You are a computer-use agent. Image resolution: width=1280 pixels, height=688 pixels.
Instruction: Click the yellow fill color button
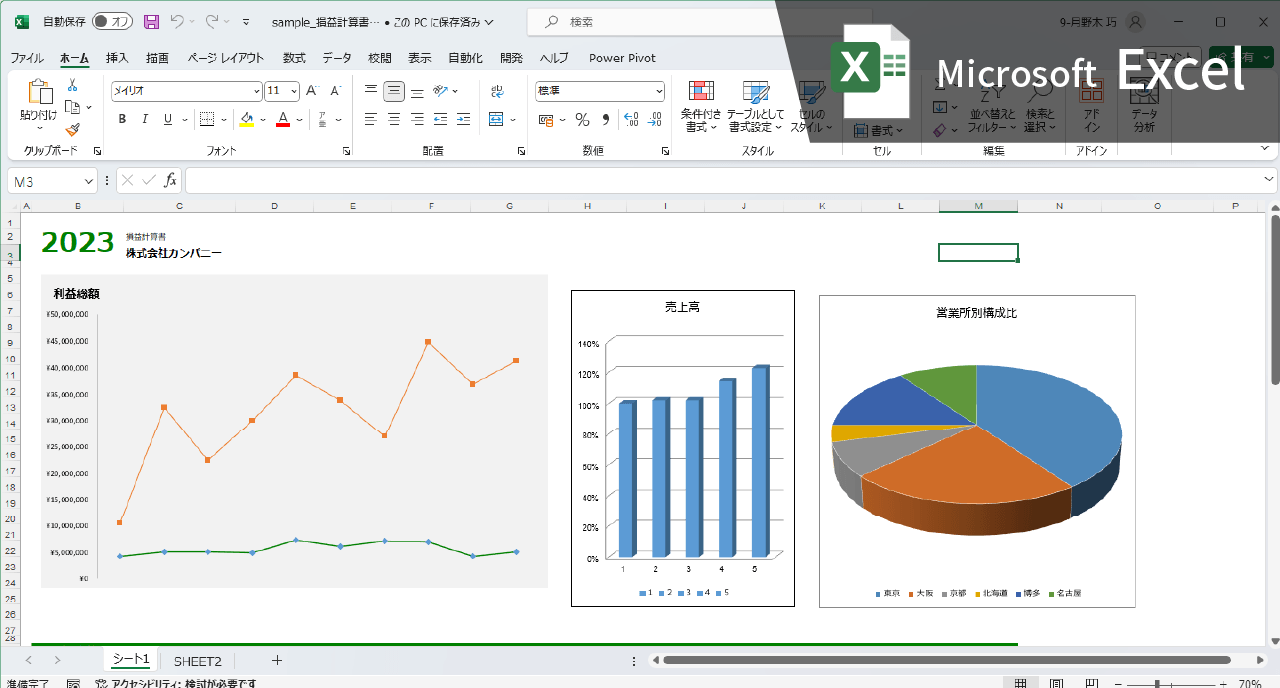(246, 120)
